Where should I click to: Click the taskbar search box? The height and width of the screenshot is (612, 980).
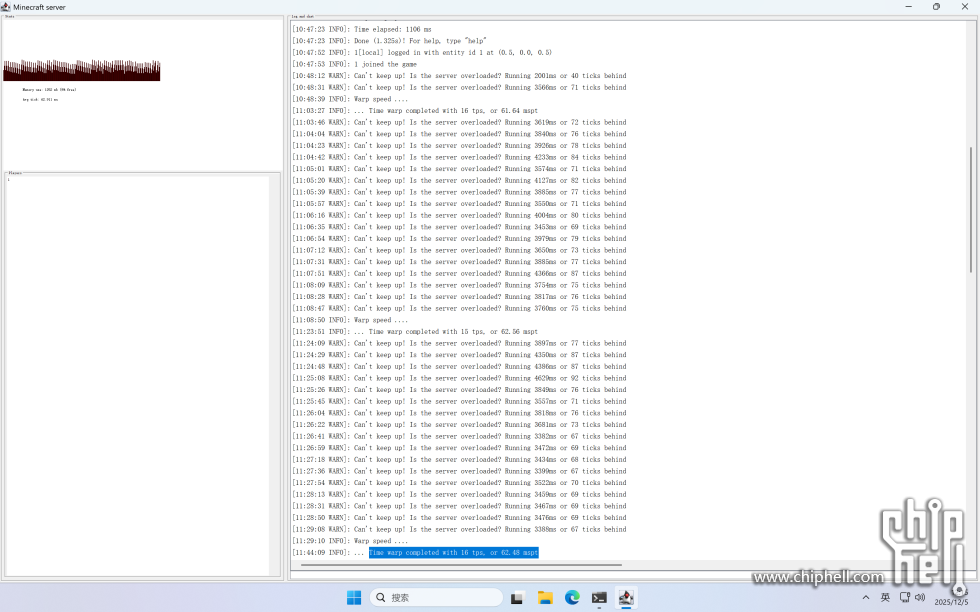[x=436, y=598]
